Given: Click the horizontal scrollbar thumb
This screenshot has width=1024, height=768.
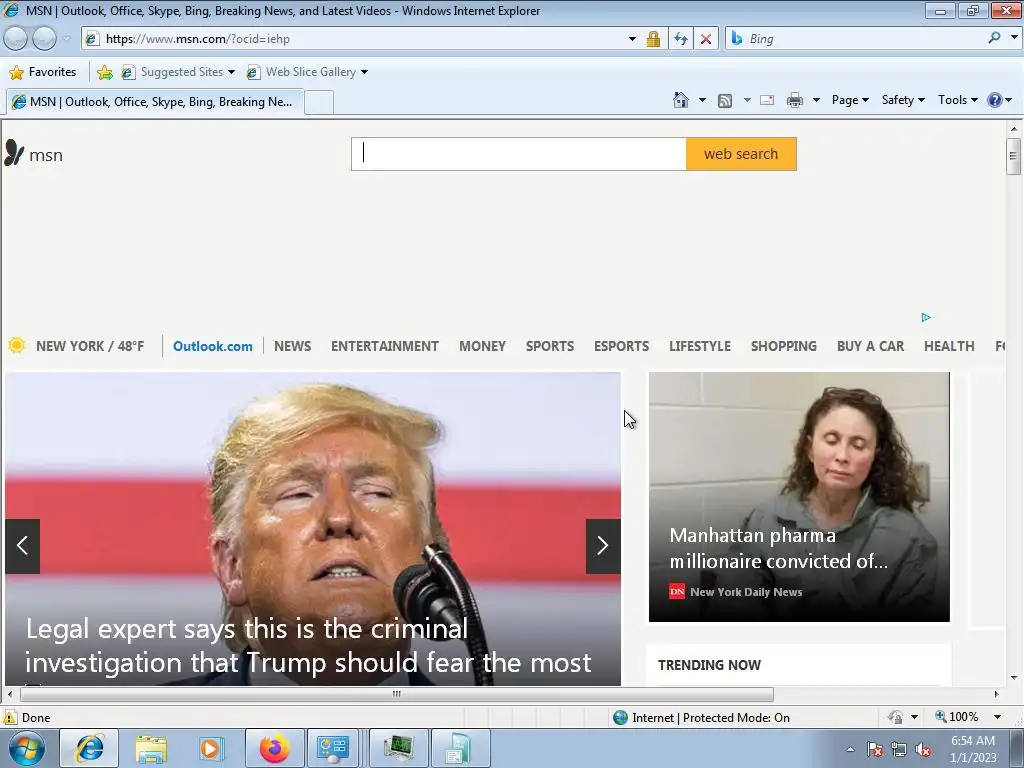Looking at the screenshot, I should click(x=396, y=694).
